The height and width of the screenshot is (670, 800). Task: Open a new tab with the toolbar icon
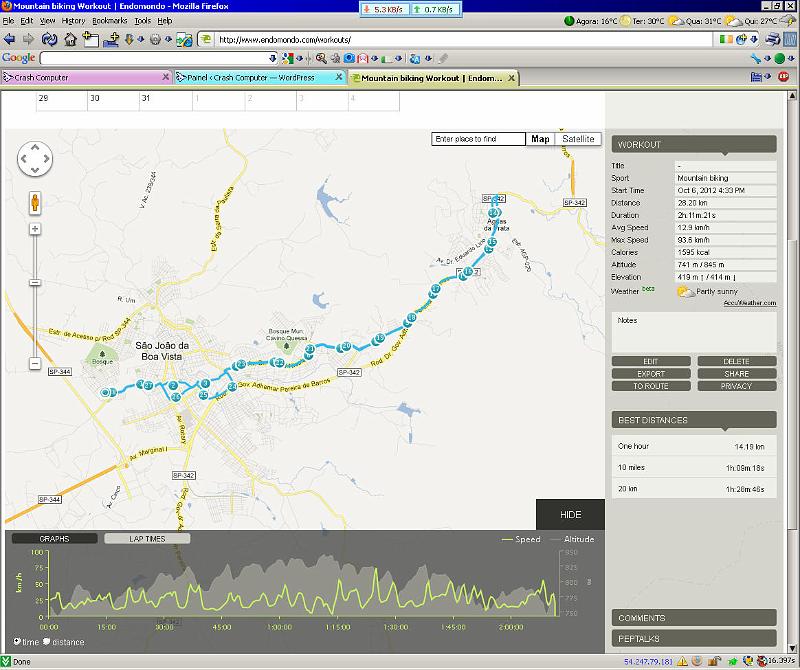[90, 39]
